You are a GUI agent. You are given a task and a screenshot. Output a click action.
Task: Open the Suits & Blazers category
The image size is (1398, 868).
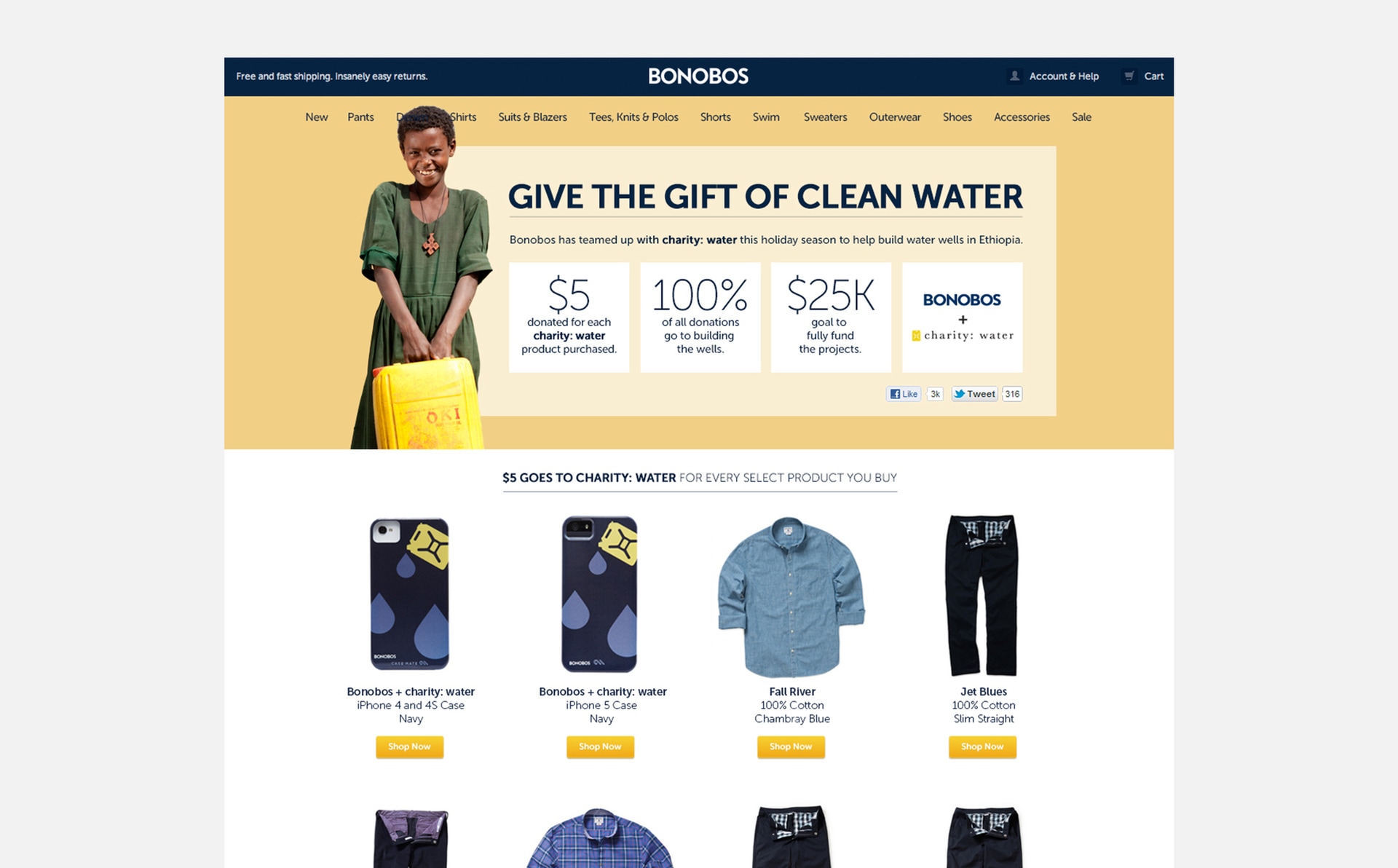tap(532, 117)
